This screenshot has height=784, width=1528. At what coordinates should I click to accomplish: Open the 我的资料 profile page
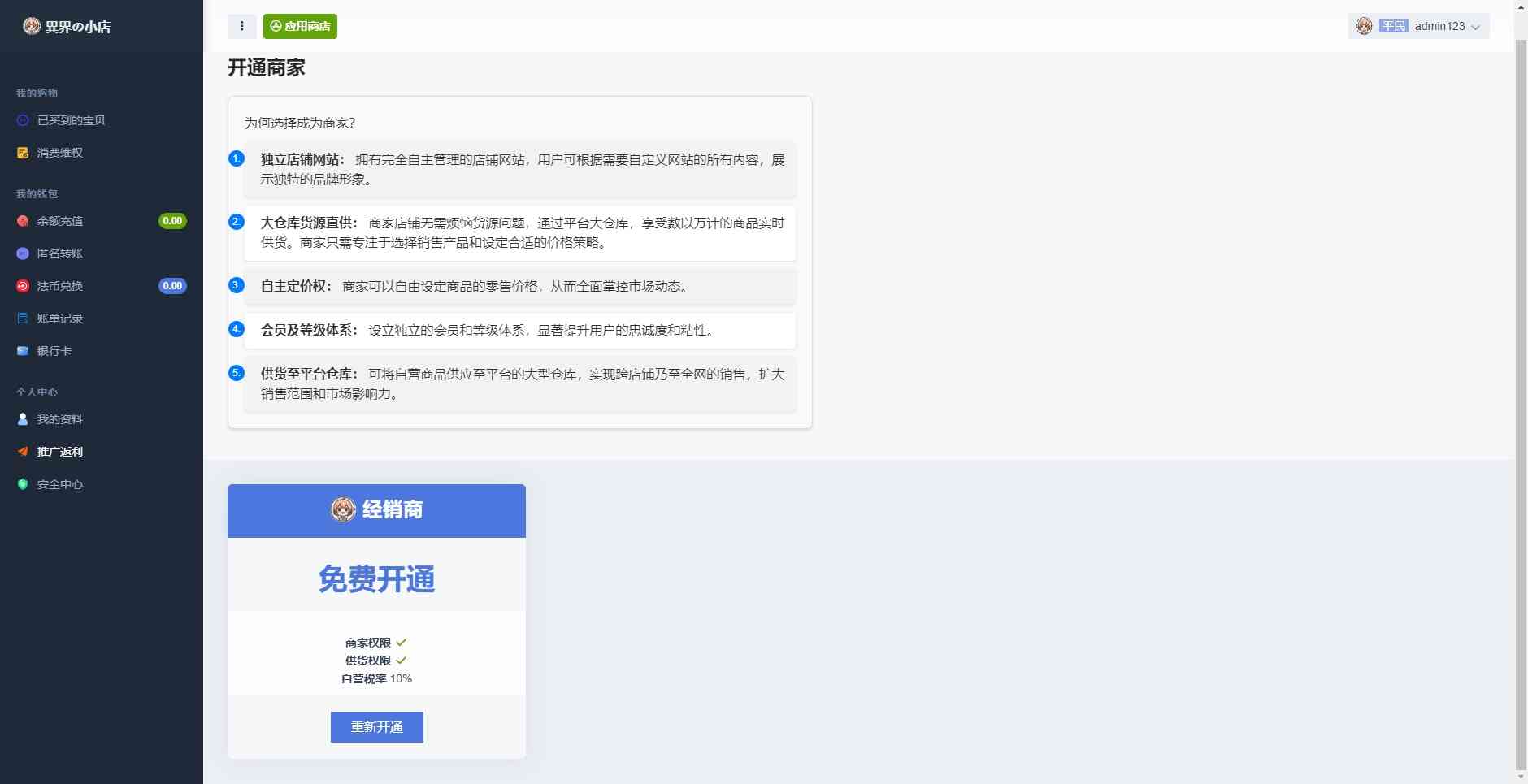pos(59,419)
